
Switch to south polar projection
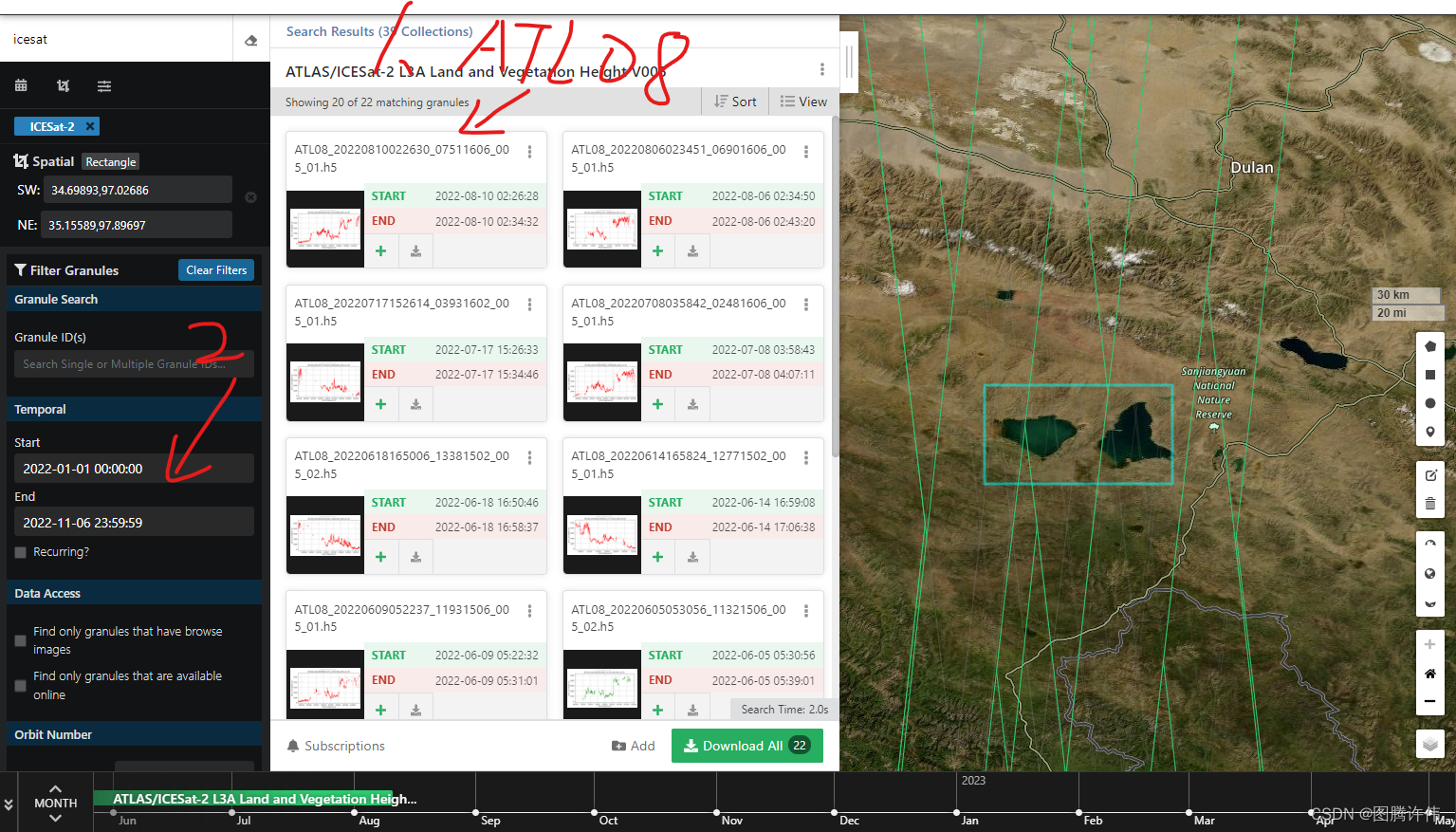tap(1430, 602)
